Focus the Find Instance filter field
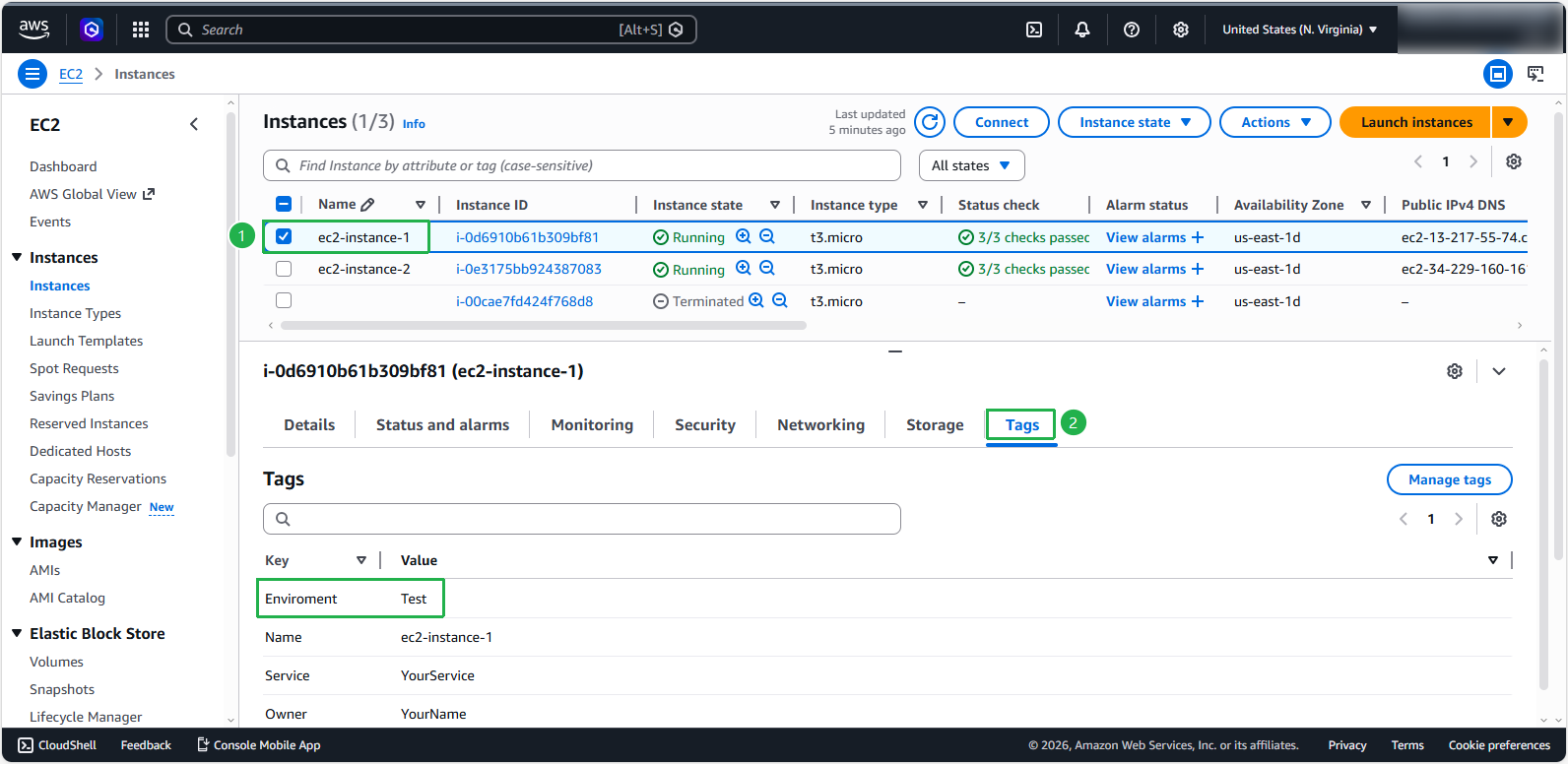Screen dimensions: 1568x764 pyautogui.click(x=582, y=165)
